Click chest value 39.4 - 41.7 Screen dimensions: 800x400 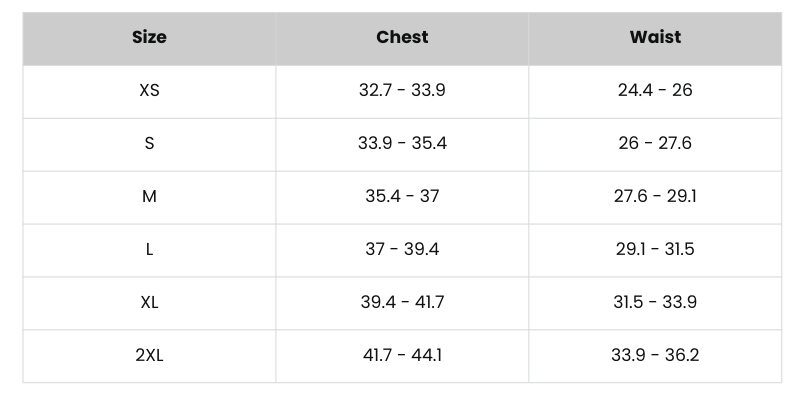402,303
